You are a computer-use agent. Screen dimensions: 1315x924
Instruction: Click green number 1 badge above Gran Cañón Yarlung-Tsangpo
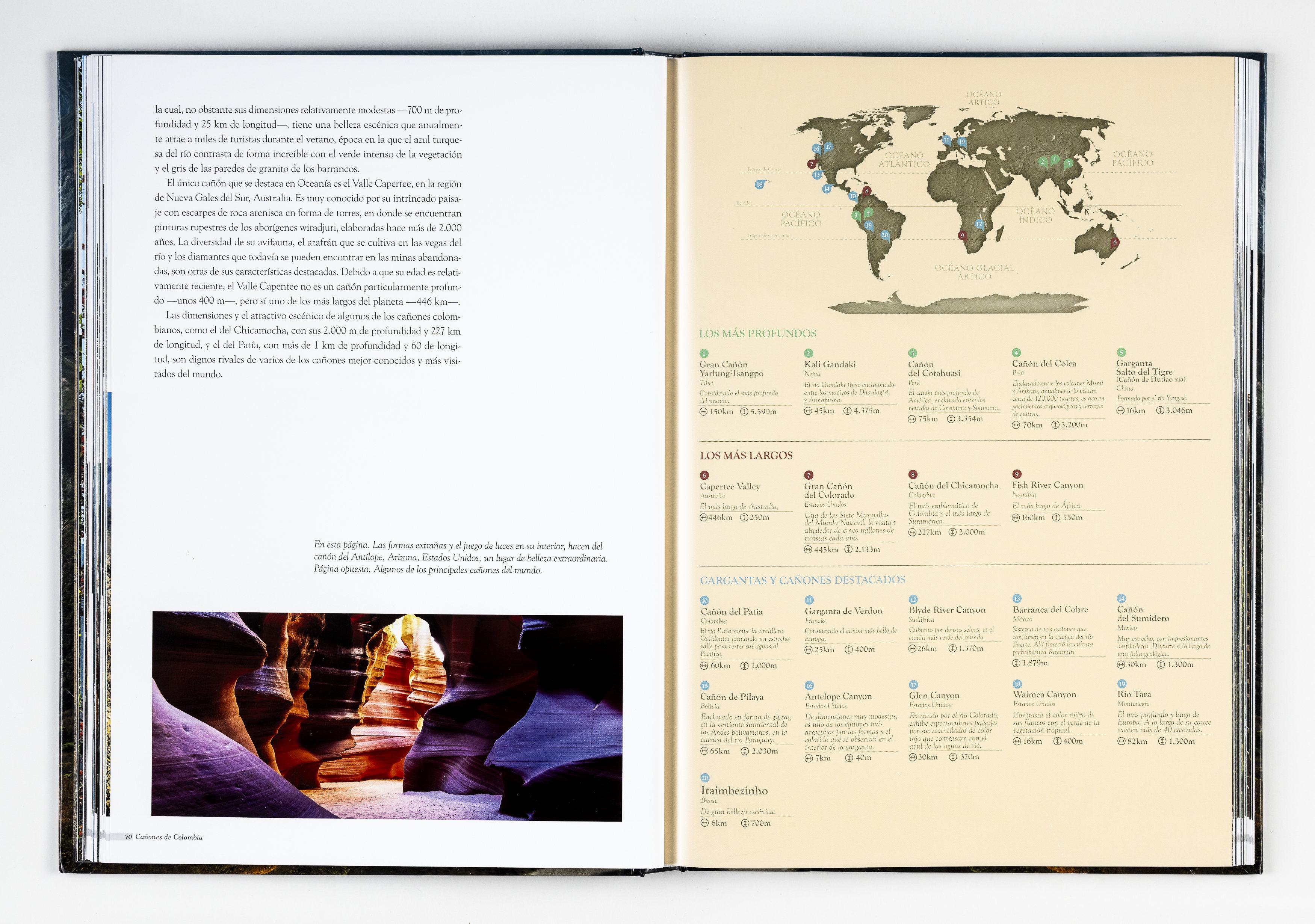coord(704,353)
